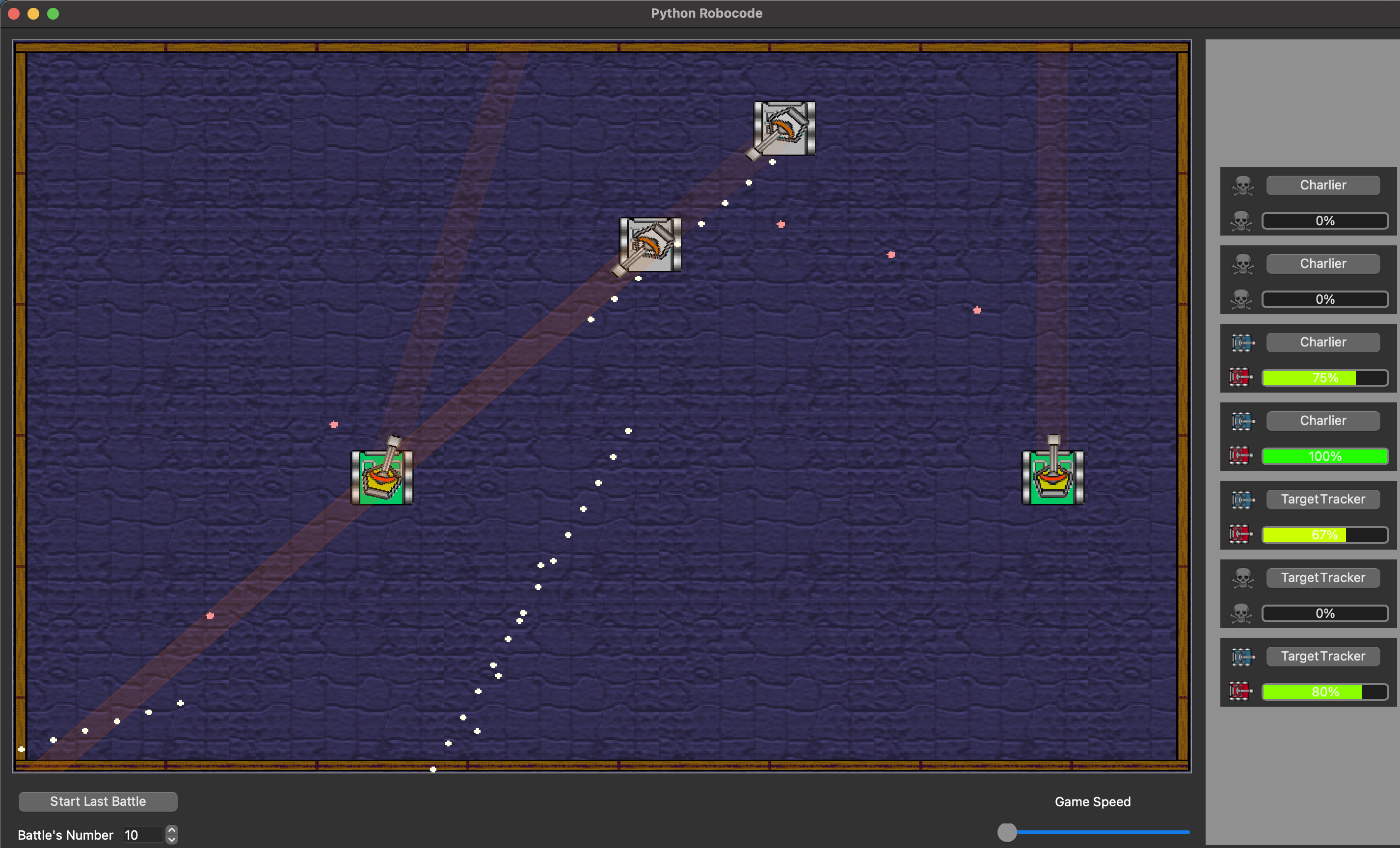Click the blue tank icon next to 75% Charlier
Image resolution: width=1400 pixels, height=848 pixels.
[x=1240, y=342]
